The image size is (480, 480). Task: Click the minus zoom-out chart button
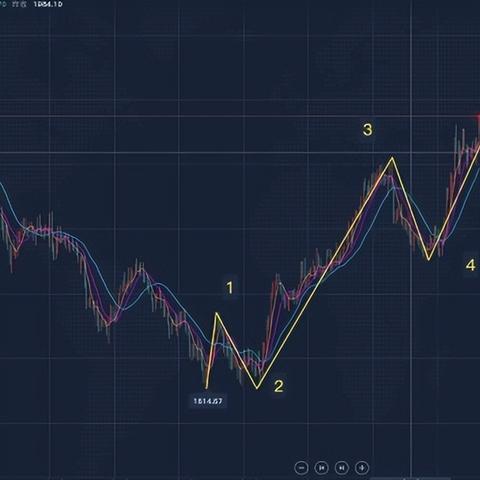[x=302, y=467]
